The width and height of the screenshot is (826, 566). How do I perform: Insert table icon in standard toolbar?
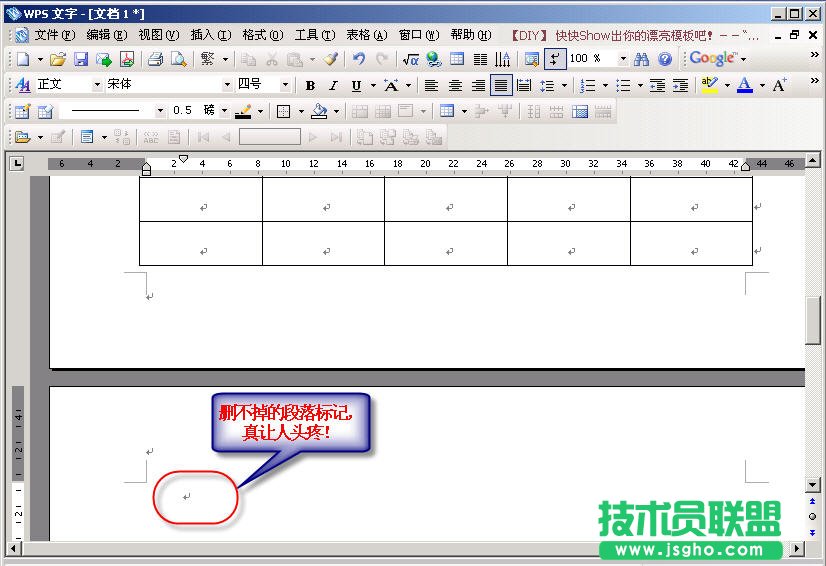point(457,59)
